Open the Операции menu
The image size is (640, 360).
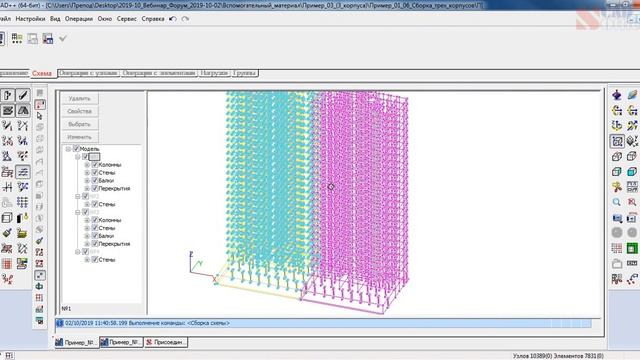[x=79, y=19]
